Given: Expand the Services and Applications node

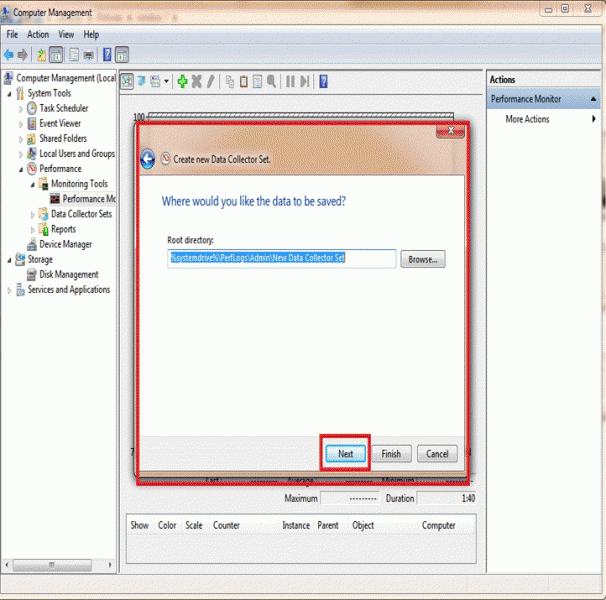Looking at the screenshot, I should pyautogui.click(x=10, y=290).
